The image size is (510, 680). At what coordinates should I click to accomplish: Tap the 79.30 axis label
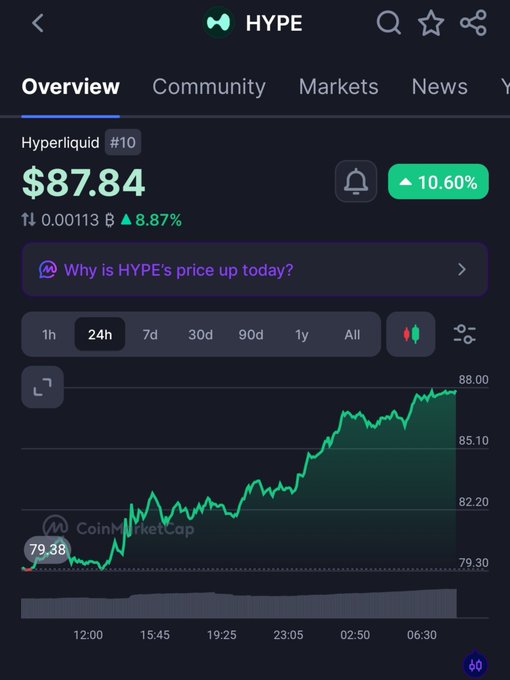coord(474,563)
